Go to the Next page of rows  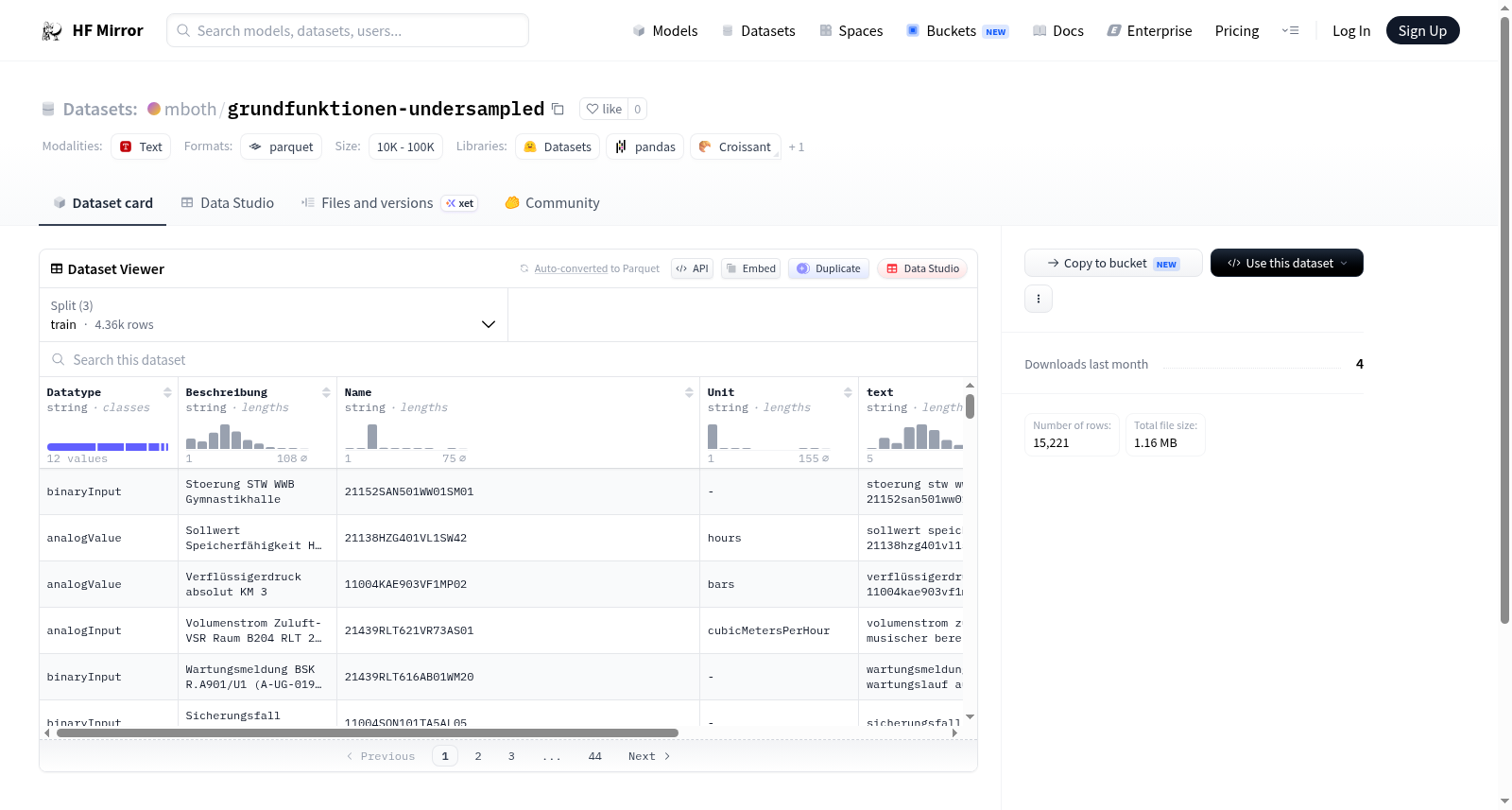tap(649, 756)
